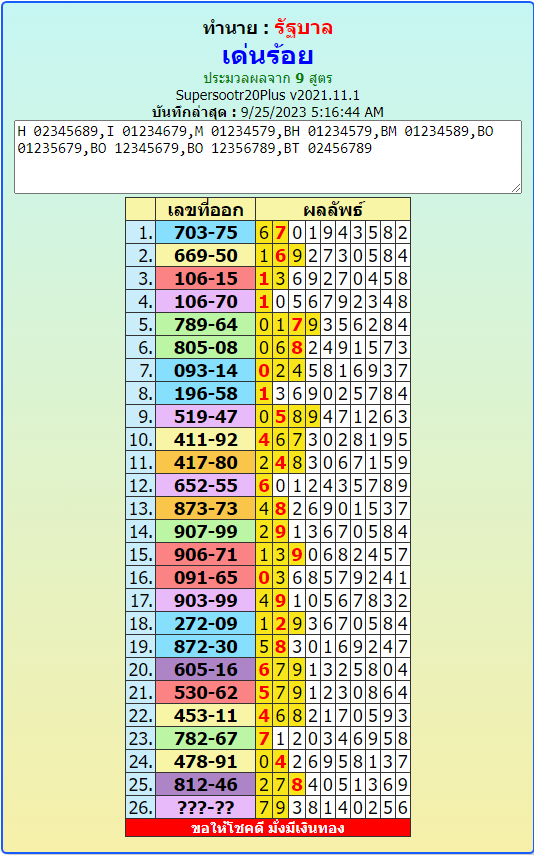Click the first predicted digit 7 in row 26
The image size is (534, 855).
point(264,808)
